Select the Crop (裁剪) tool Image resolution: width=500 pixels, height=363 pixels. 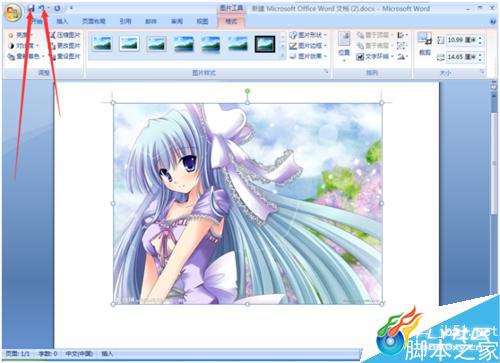point(425,43)
